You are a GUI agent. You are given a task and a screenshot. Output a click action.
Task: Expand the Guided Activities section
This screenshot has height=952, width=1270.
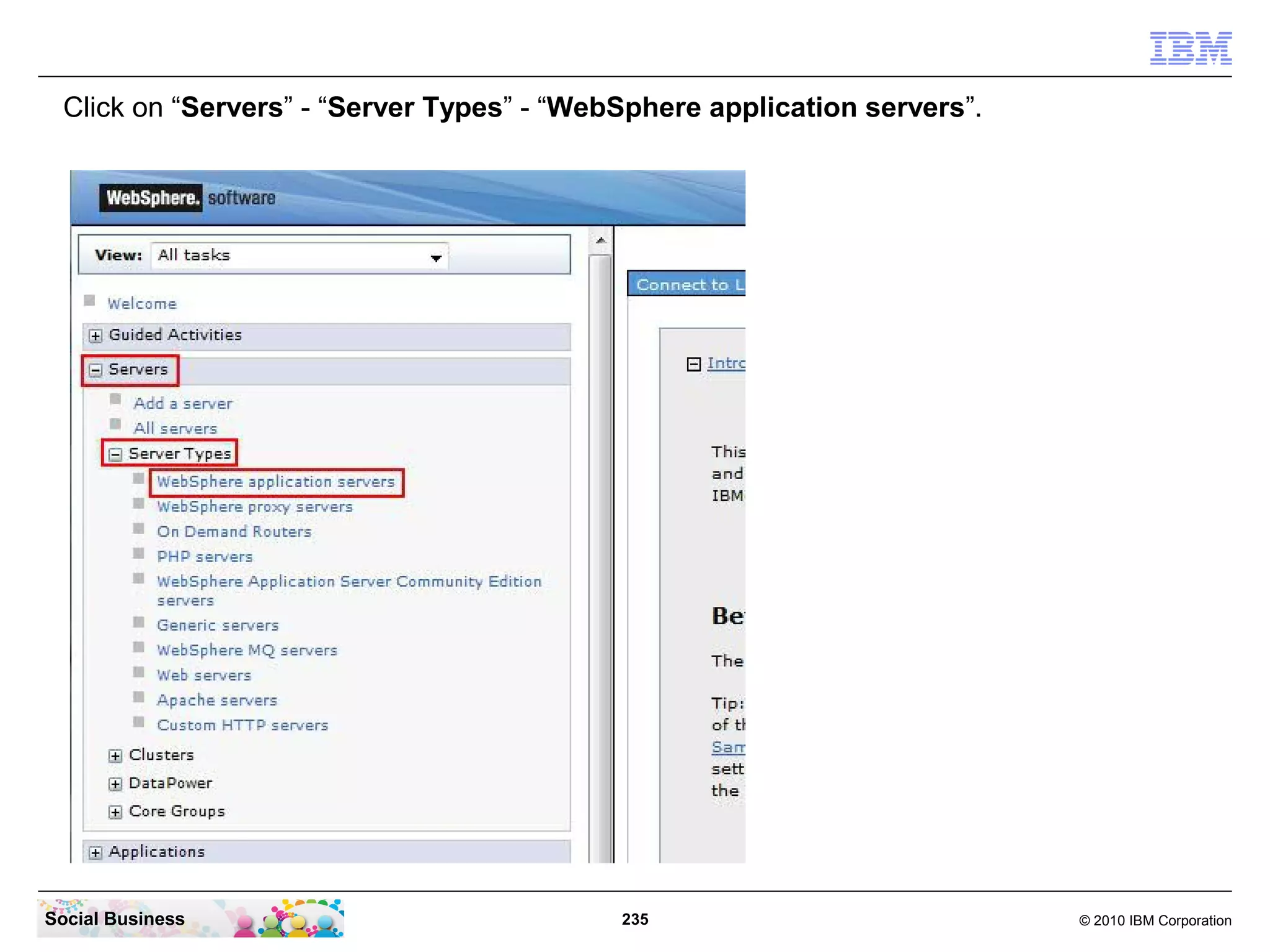click(x=95, y=336)
